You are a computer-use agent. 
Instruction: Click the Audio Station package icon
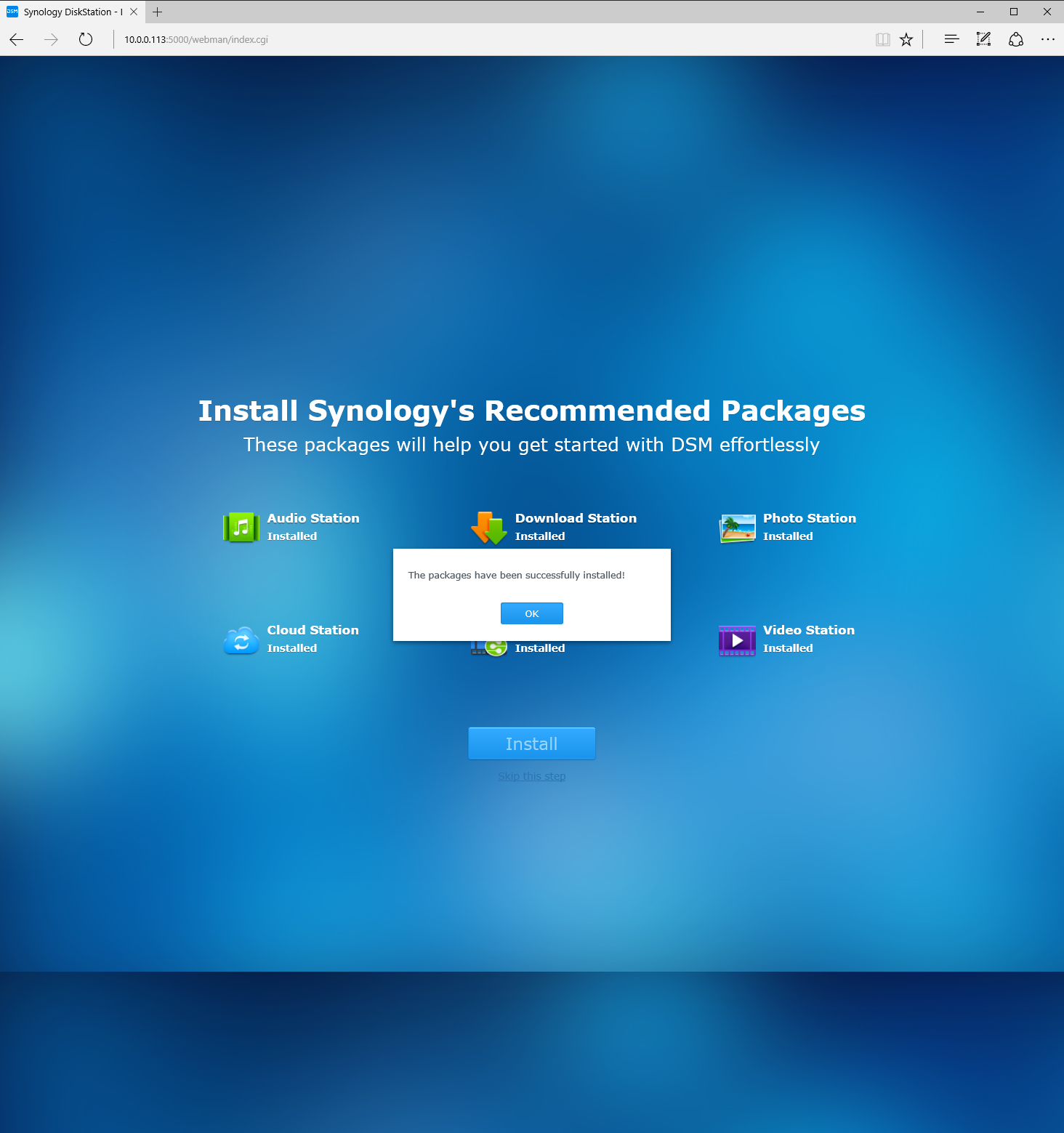pos(241,527)
